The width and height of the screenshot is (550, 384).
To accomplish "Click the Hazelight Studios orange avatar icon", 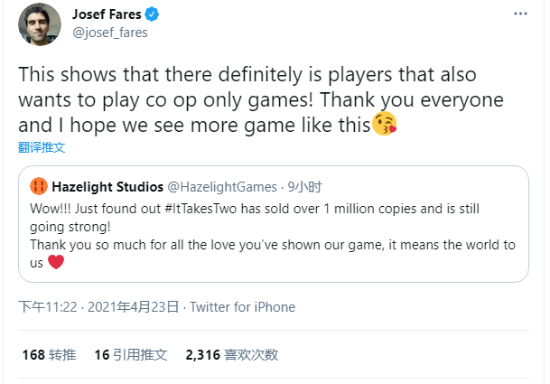I will (x=39, y=186).
